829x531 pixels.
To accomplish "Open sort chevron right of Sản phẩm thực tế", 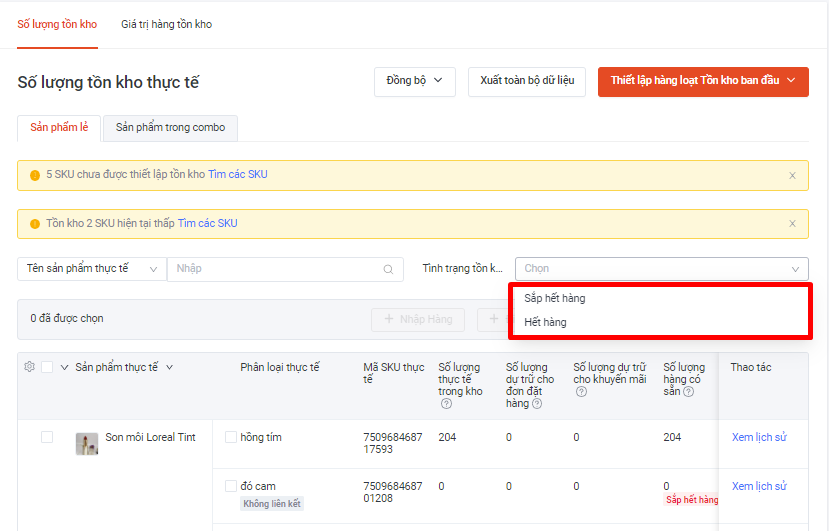I will pos(170,367).
